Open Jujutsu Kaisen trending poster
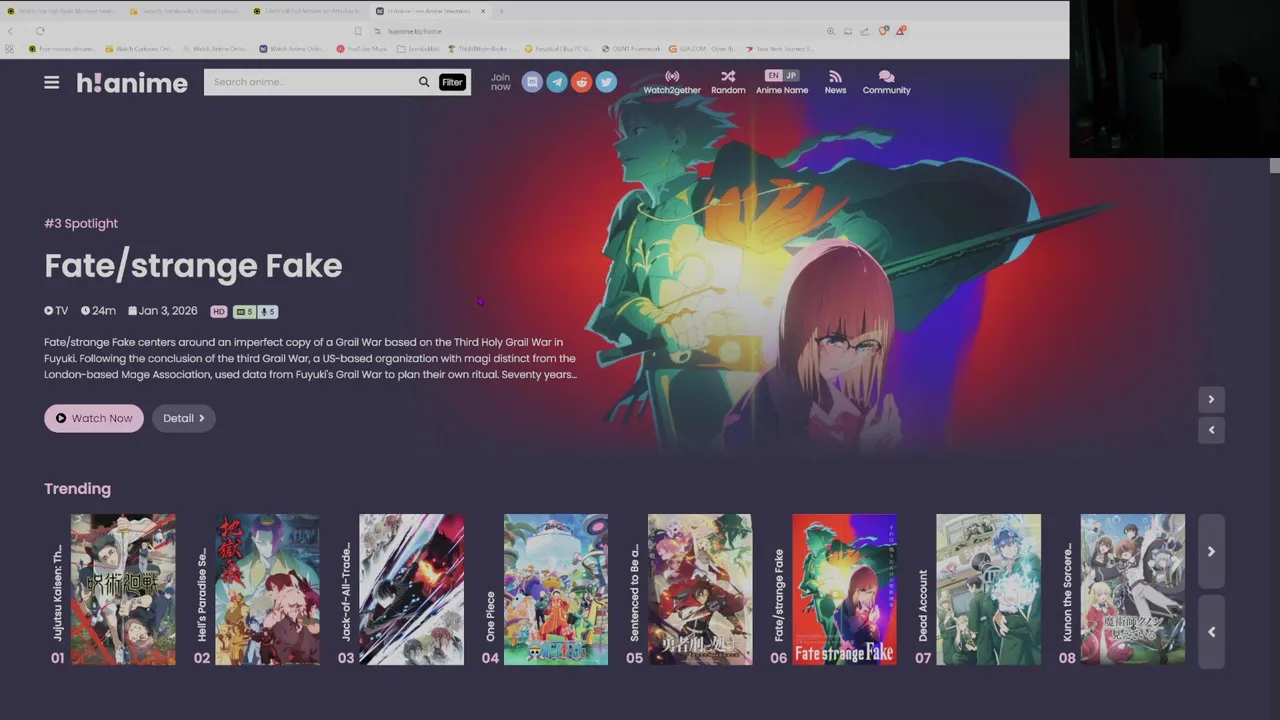 pyautogui.click(x=123, y=590)
